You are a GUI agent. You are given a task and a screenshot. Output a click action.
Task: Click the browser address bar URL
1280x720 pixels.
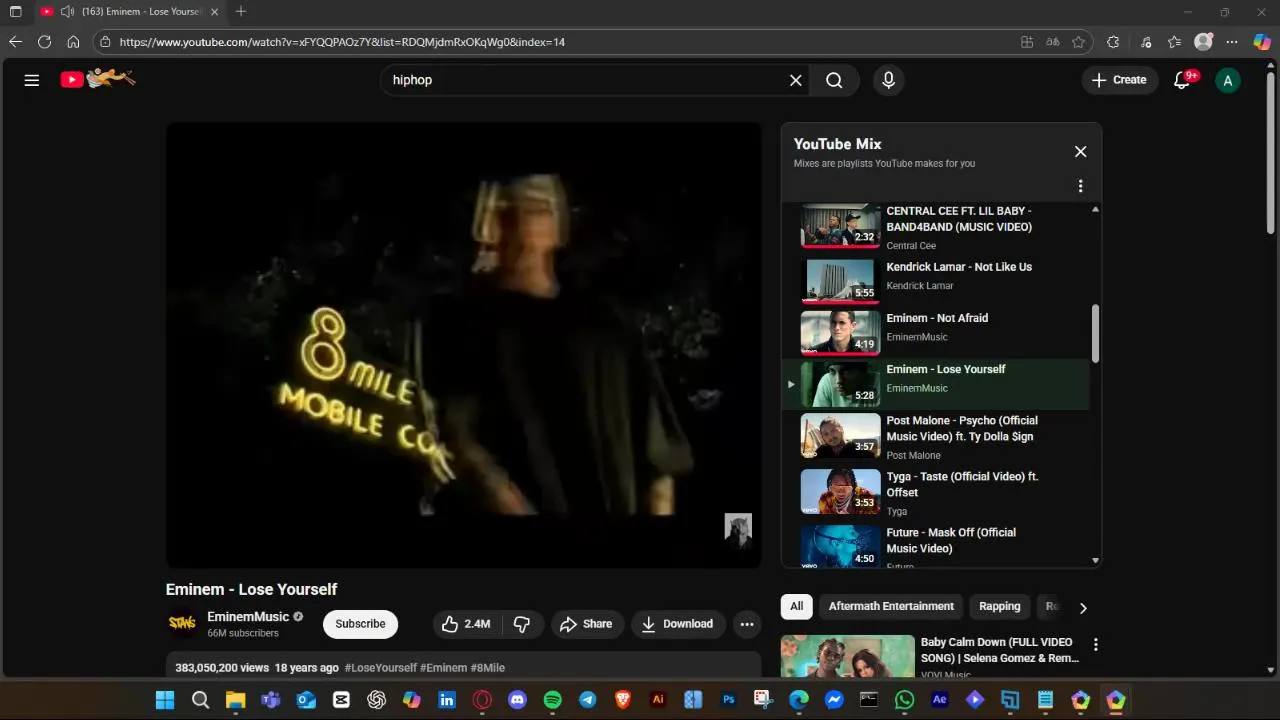coord(342,42)
